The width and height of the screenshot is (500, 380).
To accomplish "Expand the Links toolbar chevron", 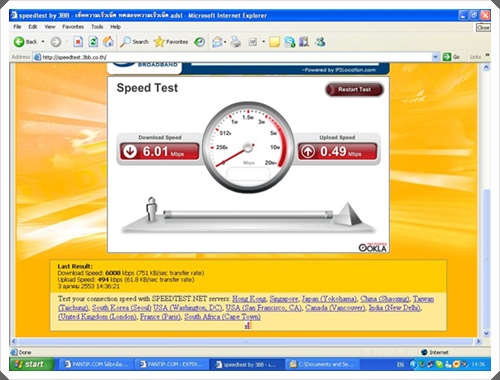I will [487, 55].
